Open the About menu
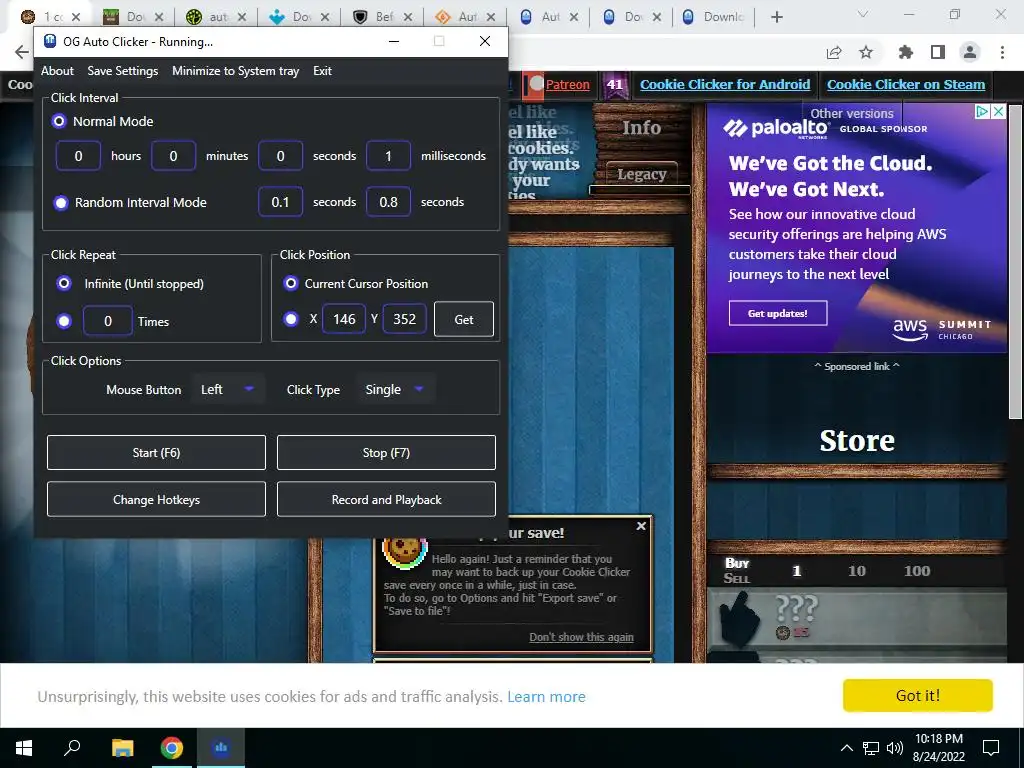The height and width of the screenshot is (768, 1024). click(x=57, y=71)
